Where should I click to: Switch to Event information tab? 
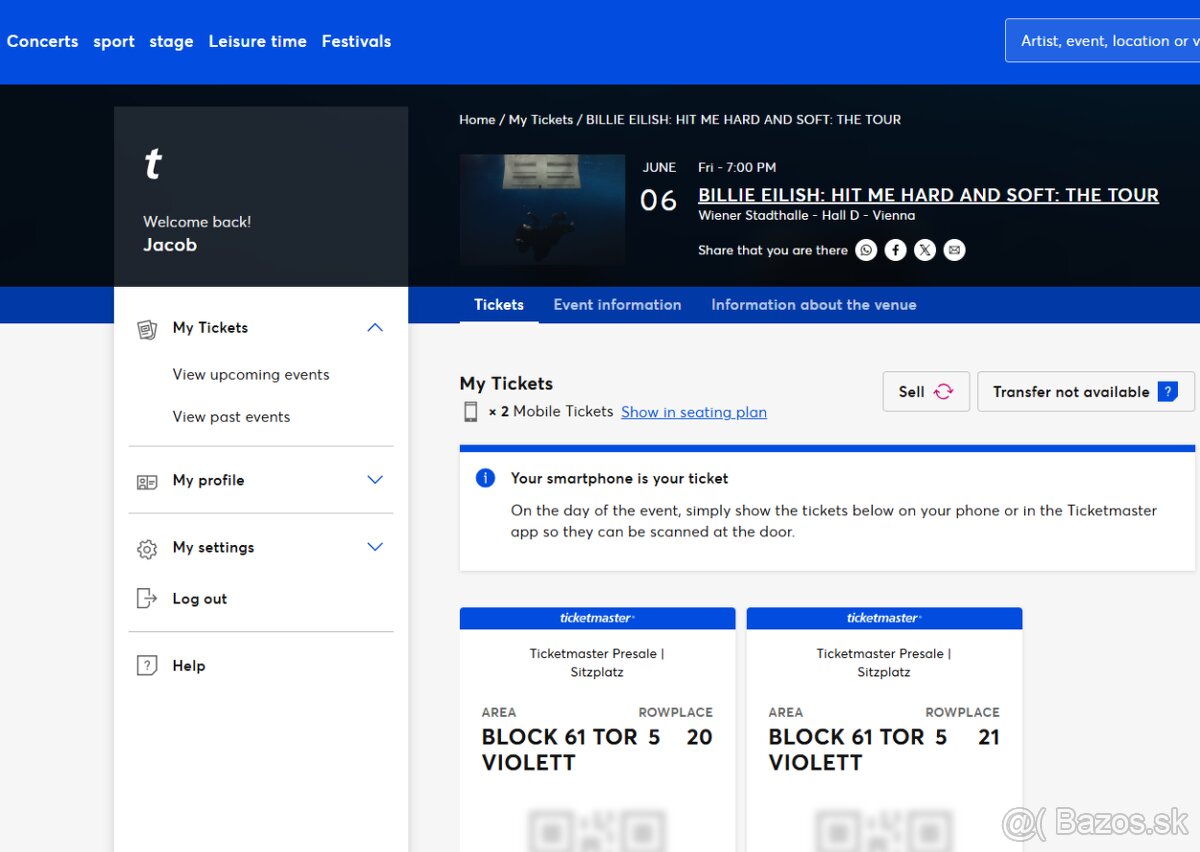(617, 305)
